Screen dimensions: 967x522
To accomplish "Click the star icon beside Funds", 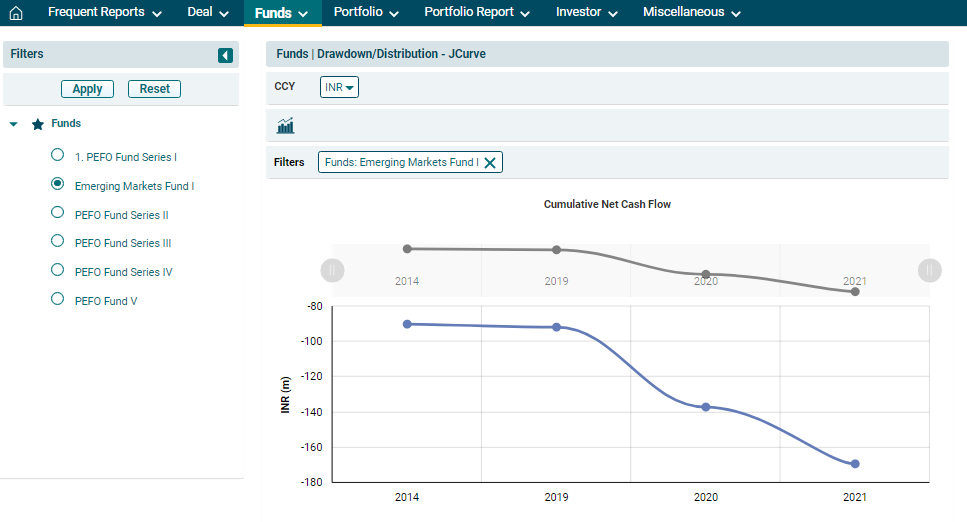I will point(38,125).
